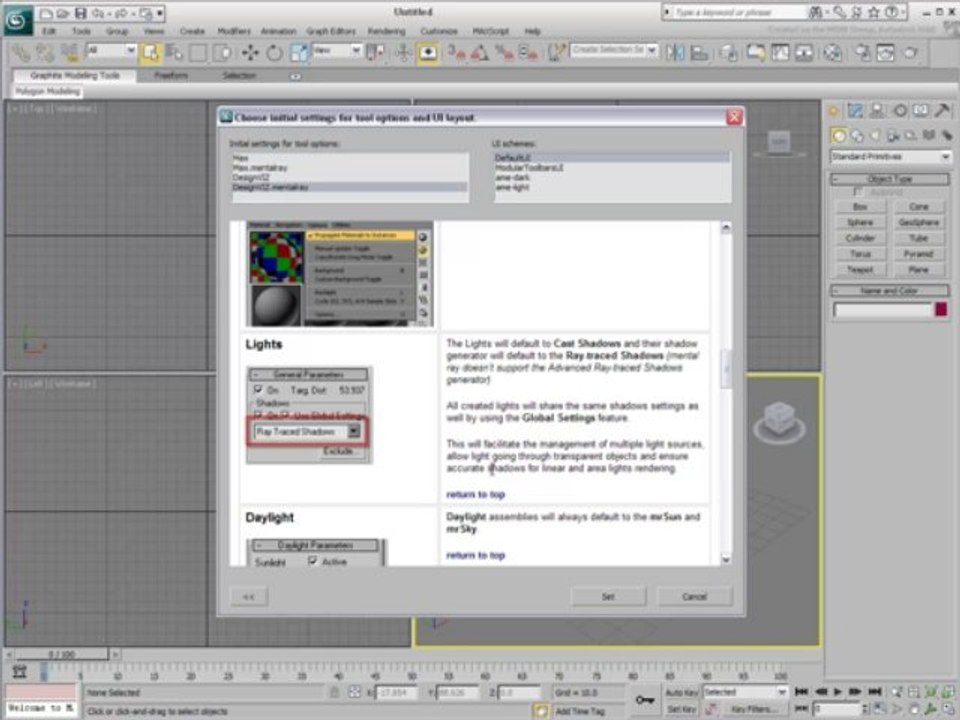Open the quick access toolbar customize arrow
The image size is (960, 720).
[x=160, y=13]
